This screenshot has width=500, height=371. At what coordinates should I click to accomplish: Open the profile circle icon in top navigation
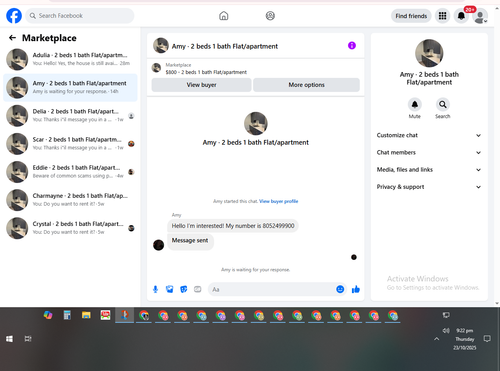[x=270, y=16]
